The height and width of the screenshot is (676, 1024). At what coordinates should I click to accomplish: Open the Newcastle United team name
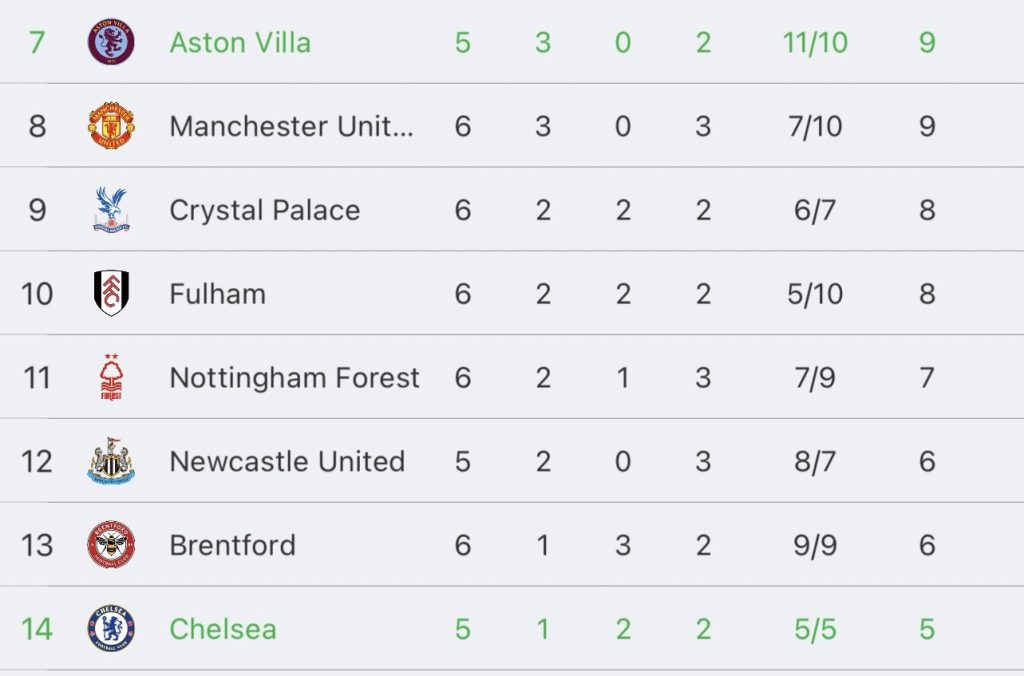click(287, 461)
